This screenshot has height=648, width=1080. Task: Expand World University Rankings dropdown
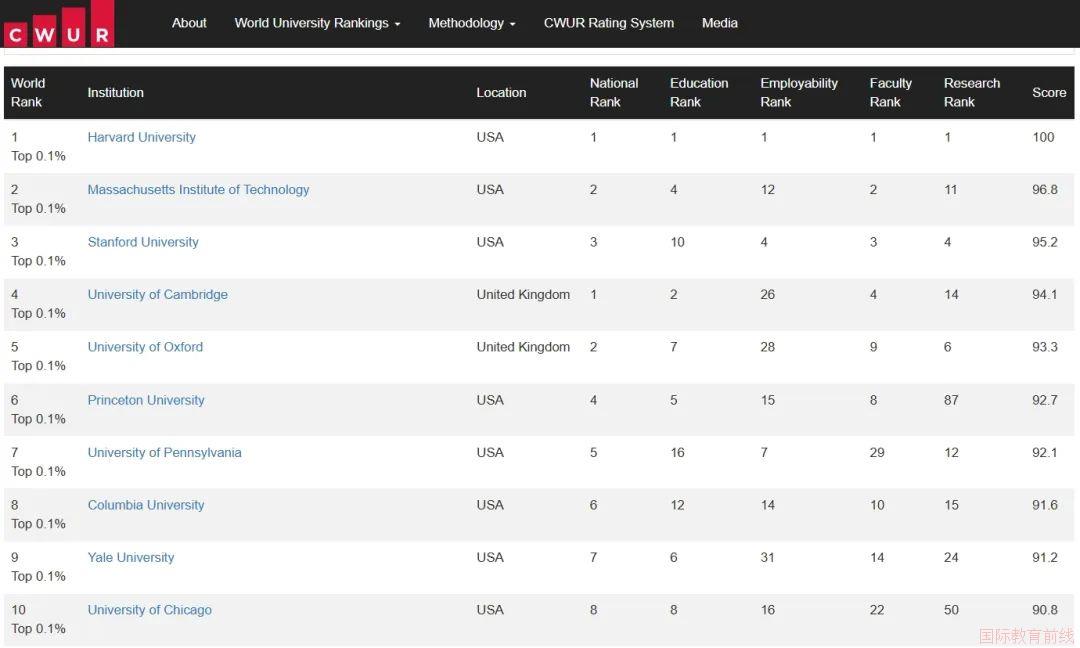pos(317,23)
